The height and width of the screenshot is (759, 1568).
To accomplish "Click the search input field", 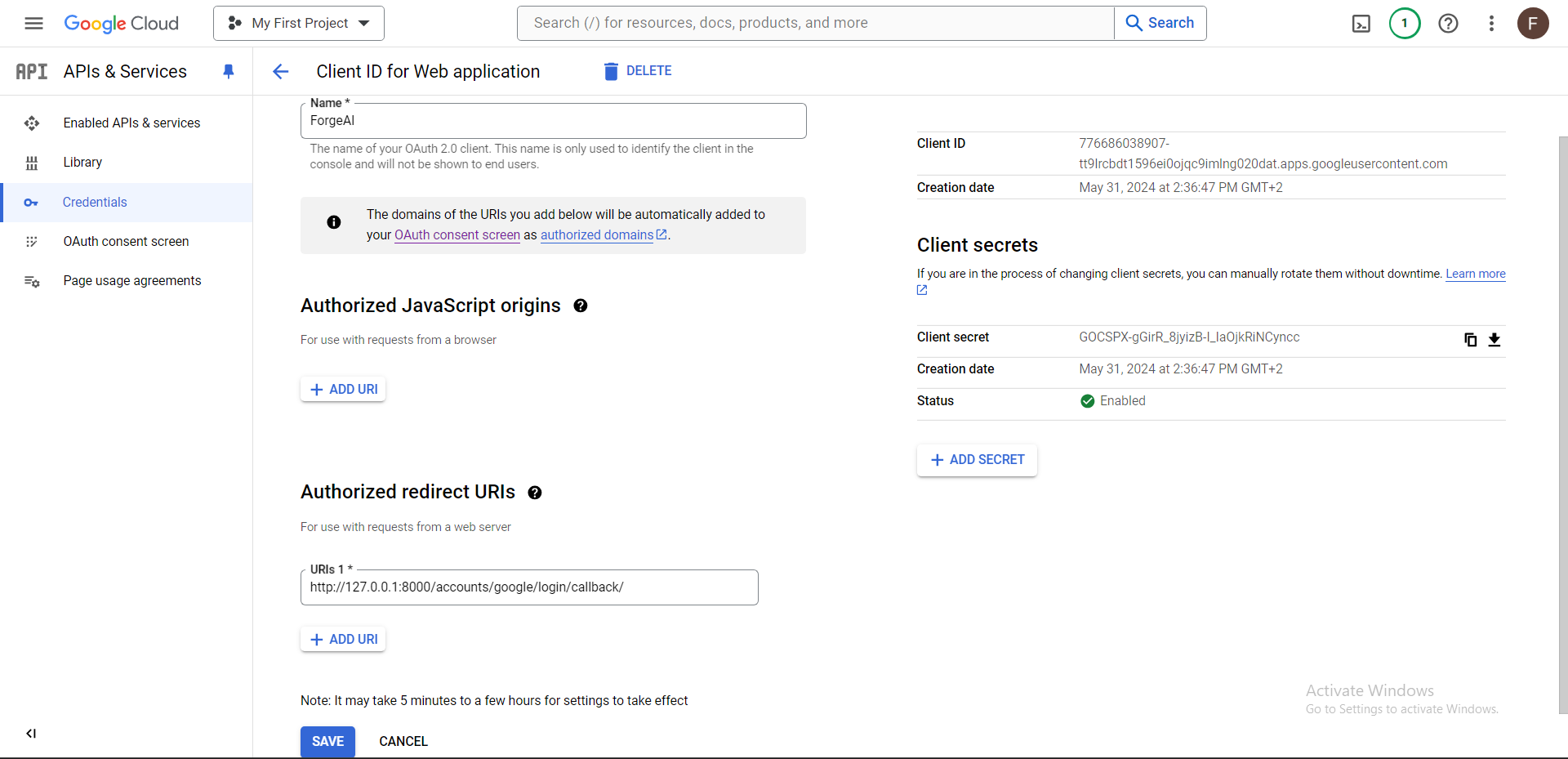I will (815, 23).
